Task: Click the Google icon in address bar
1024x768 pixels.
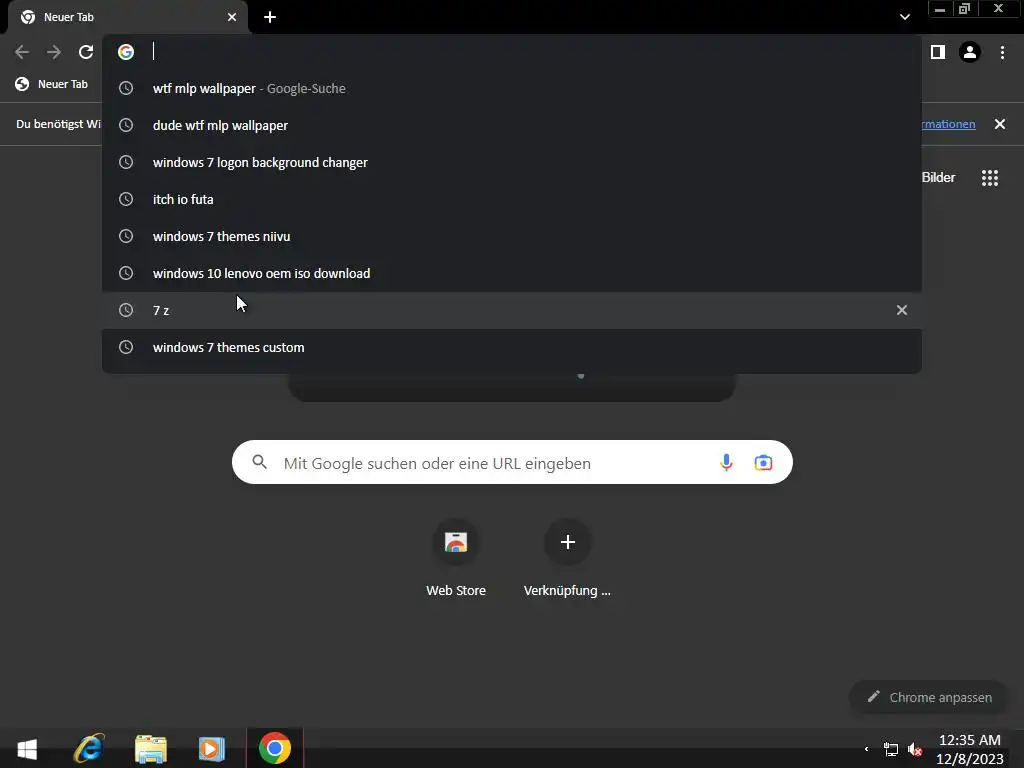Action: 126,52
